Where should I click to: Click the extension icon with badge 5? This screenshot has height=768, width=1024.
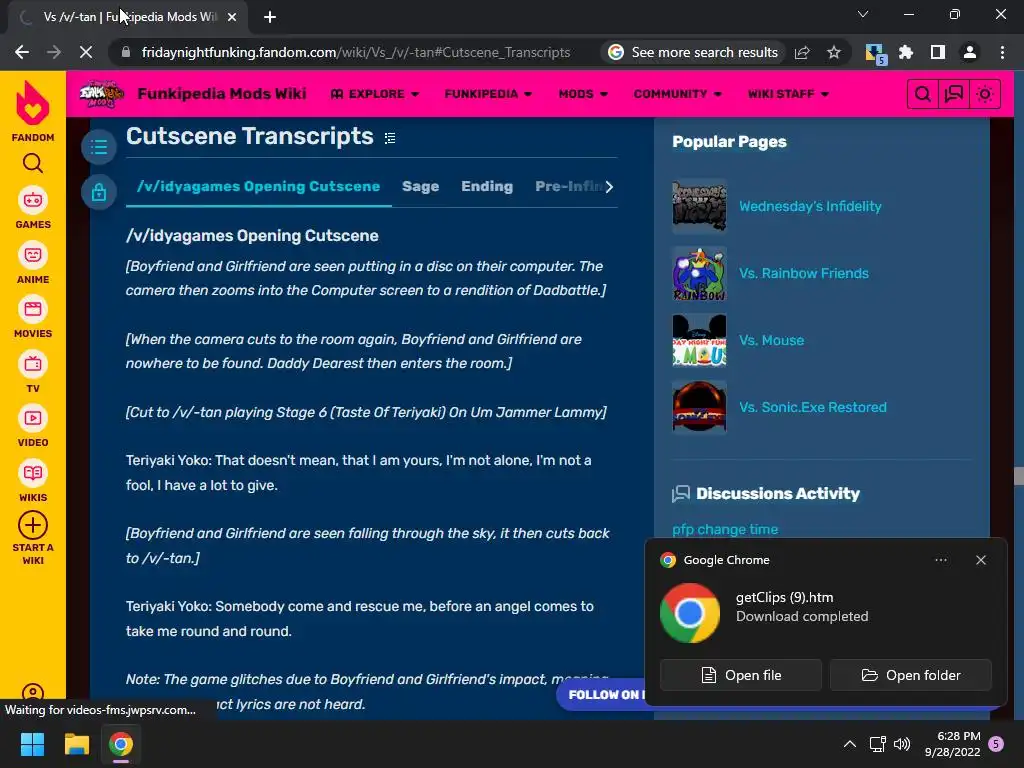pos(874,53)
